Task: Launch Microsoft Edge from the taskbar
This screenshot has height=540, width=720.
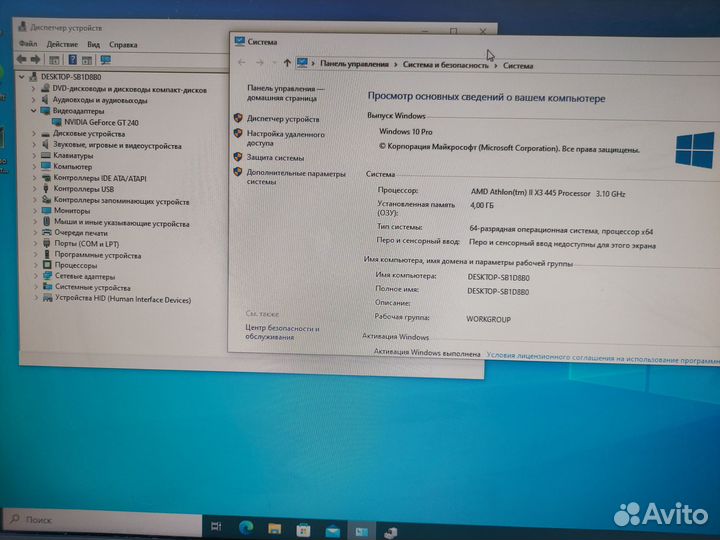Action: [x=246, y=527]
